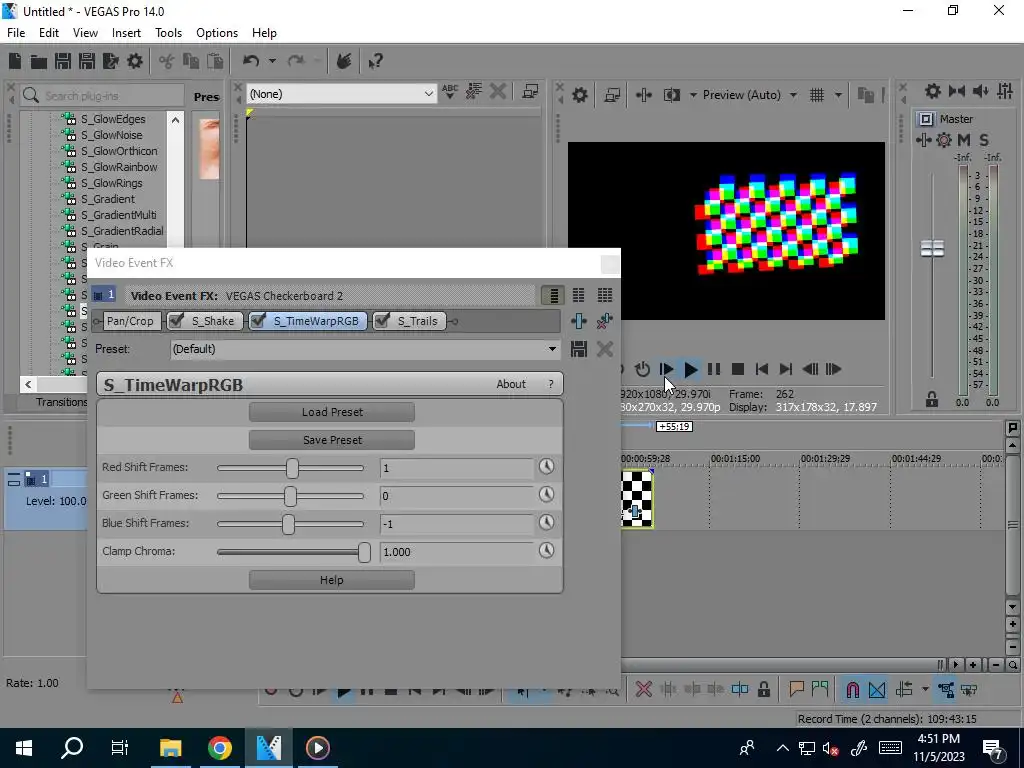
Task: Toggle the preview overlays grid icon
Action: click(x=817, y=95)
